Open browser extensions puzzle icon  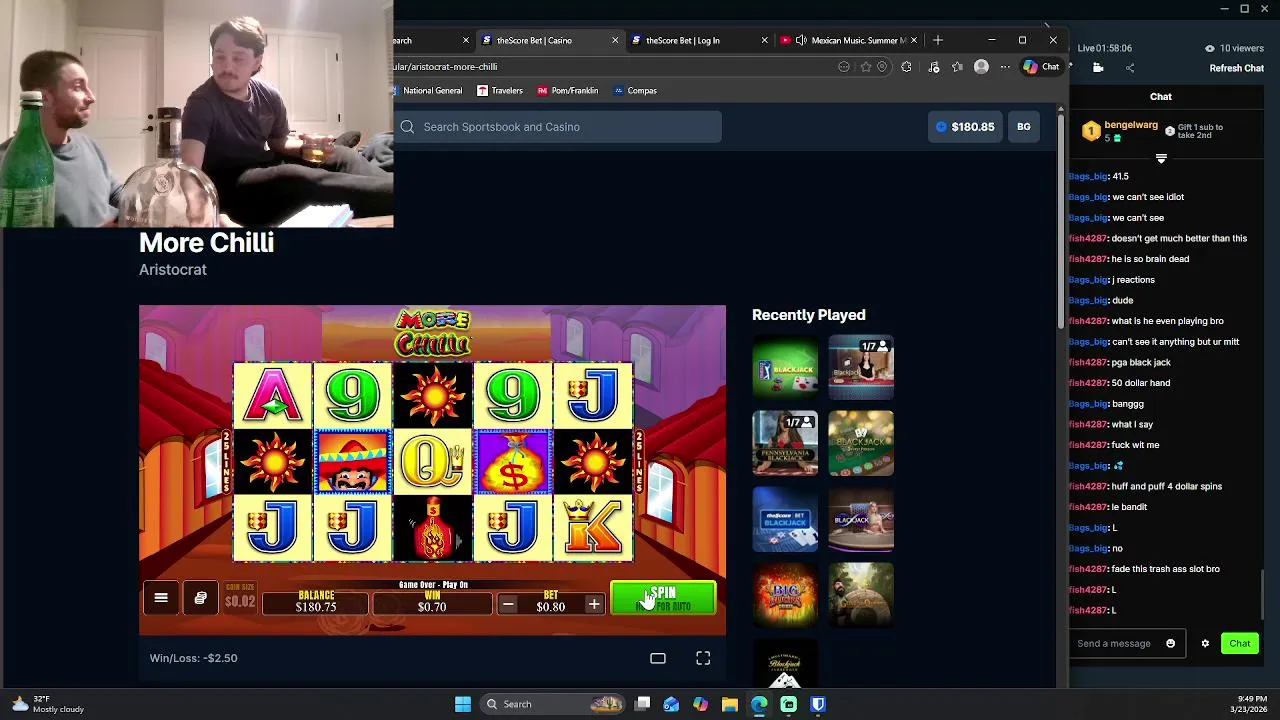[906, 67]
